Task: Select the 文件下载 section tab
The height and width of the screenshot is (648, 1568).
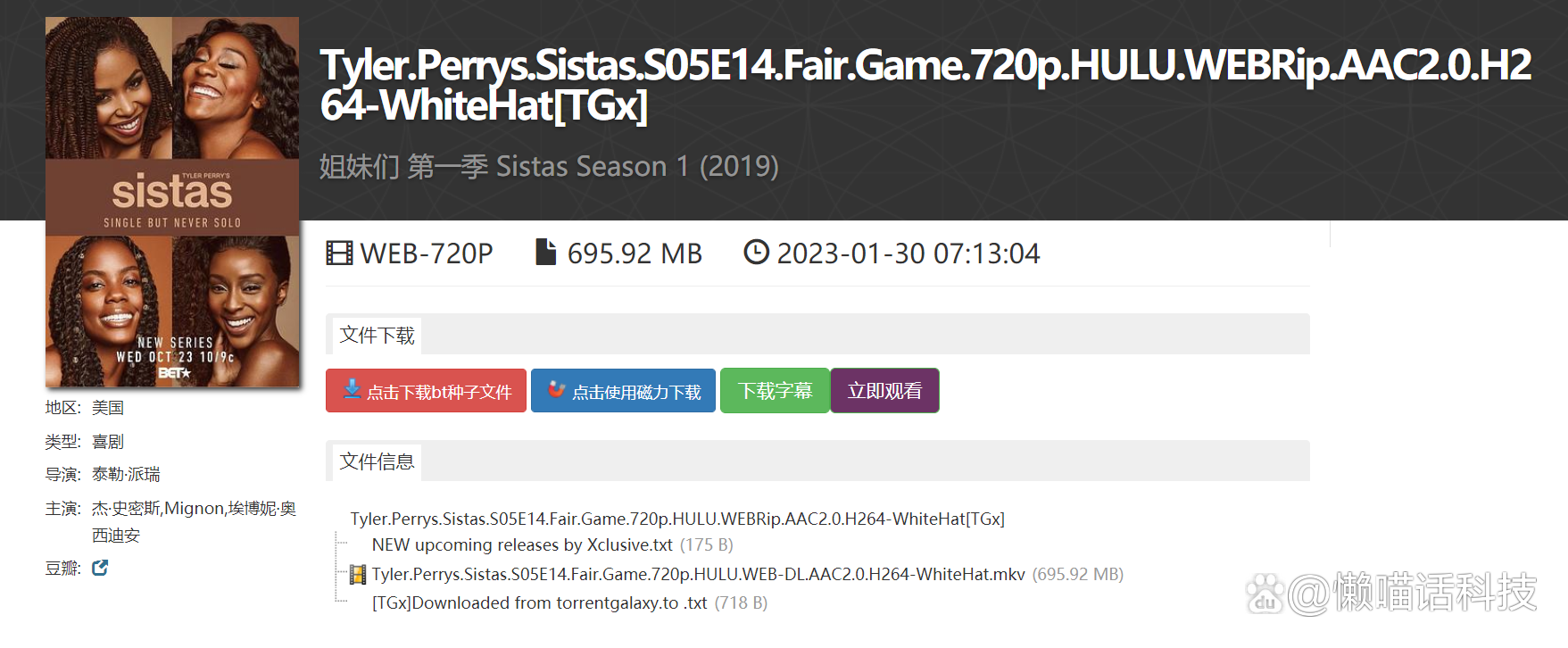Action: pos(377,336)
